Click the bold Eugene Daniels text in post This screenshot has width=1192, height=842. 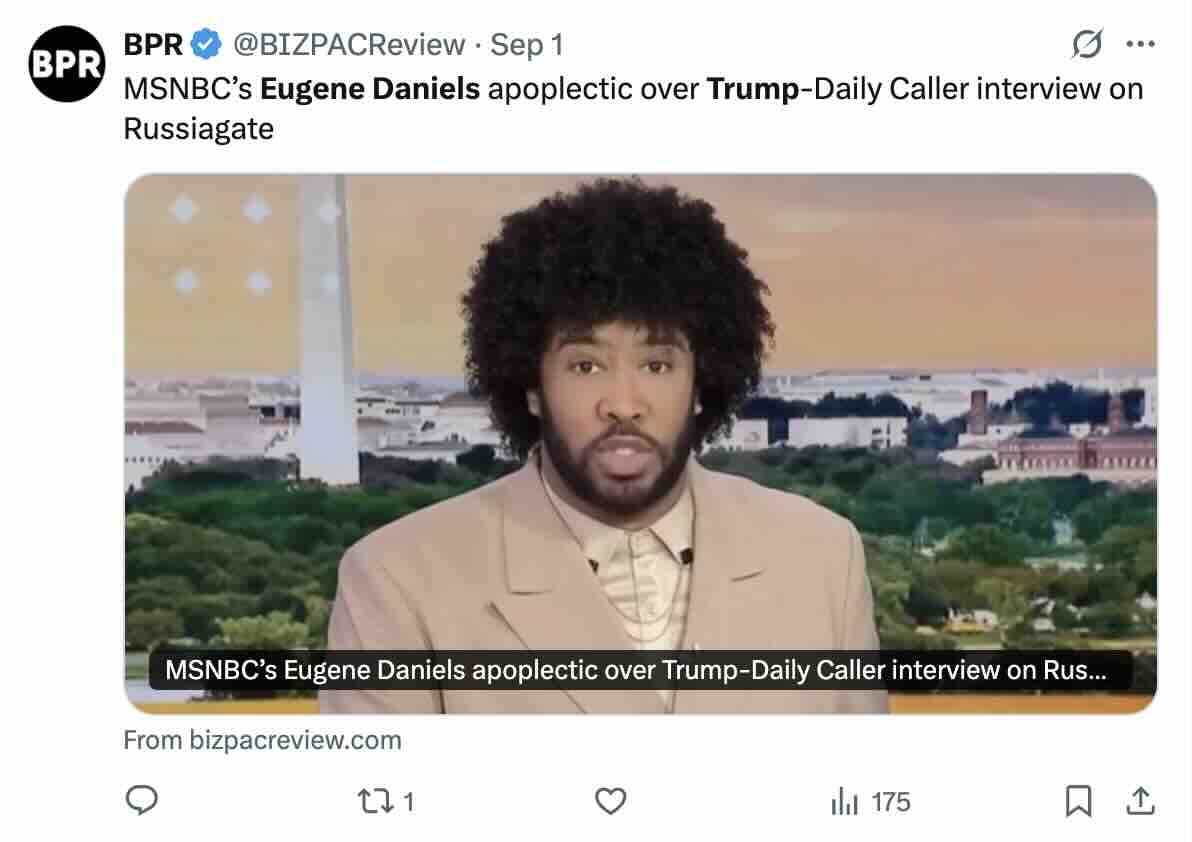370,89
